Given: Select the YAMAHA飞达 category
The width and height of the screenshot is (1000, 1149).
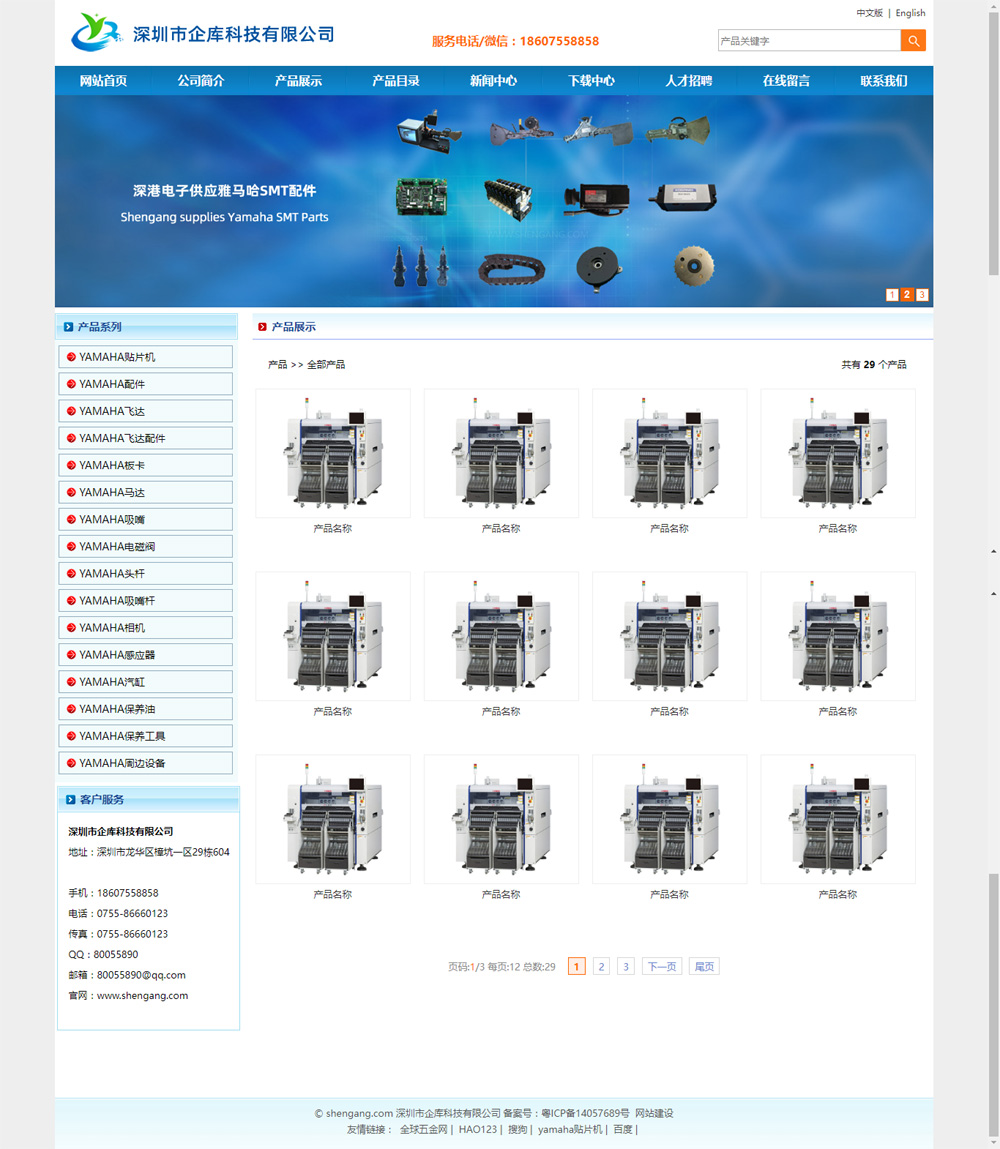Looking at the screenshot, I should point(146,411).
